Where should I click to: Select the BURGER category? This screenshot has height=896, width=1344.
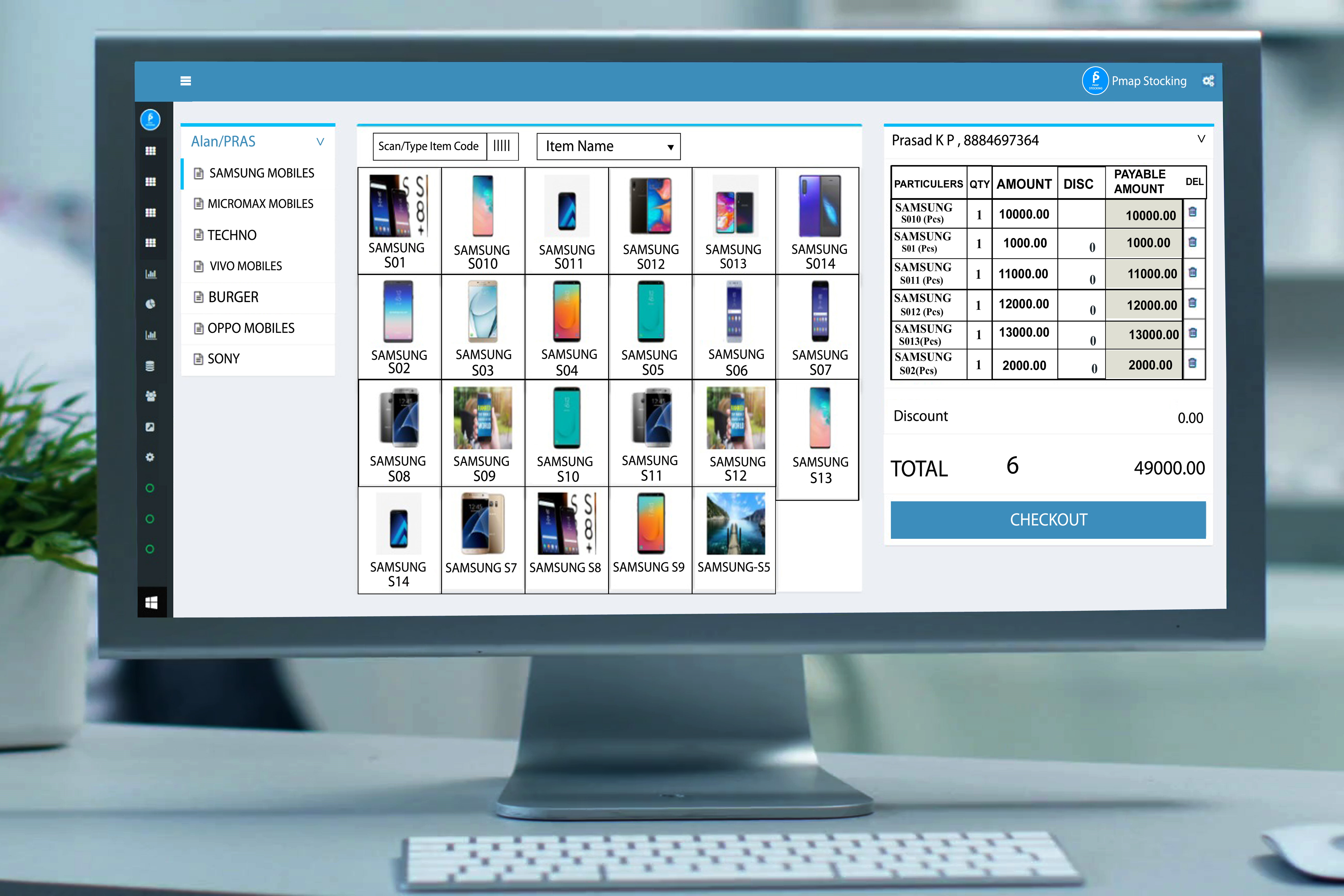[233, 297]
